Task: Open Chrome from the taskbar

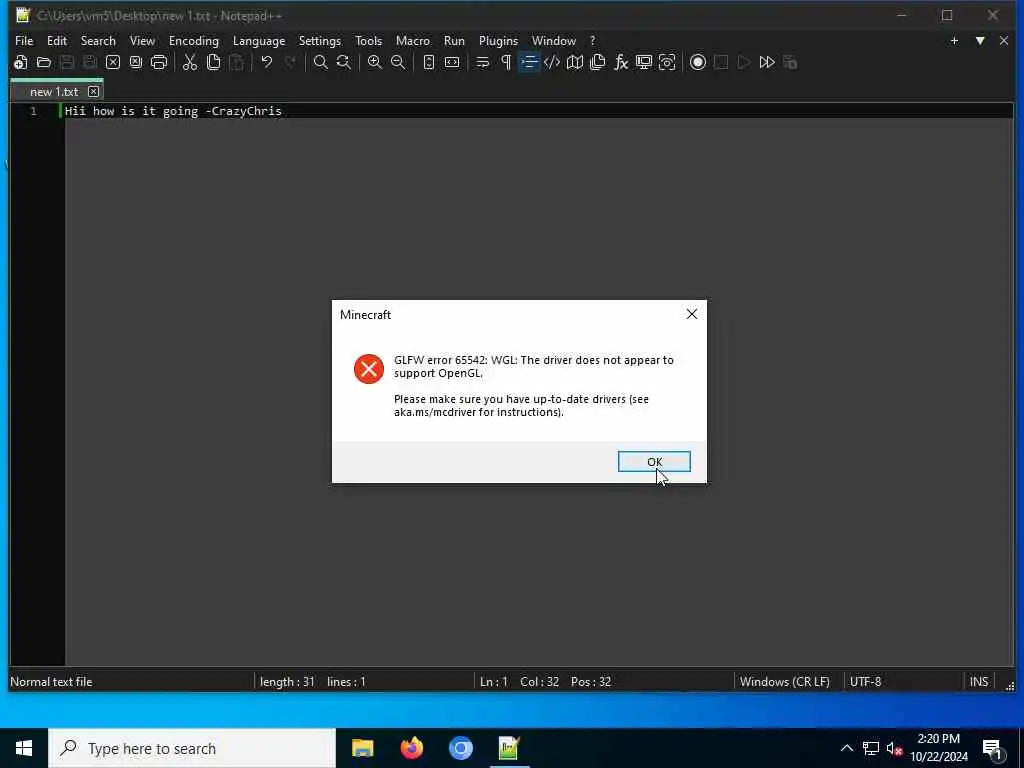Action: pyautogui.click(x=460, y=748)
